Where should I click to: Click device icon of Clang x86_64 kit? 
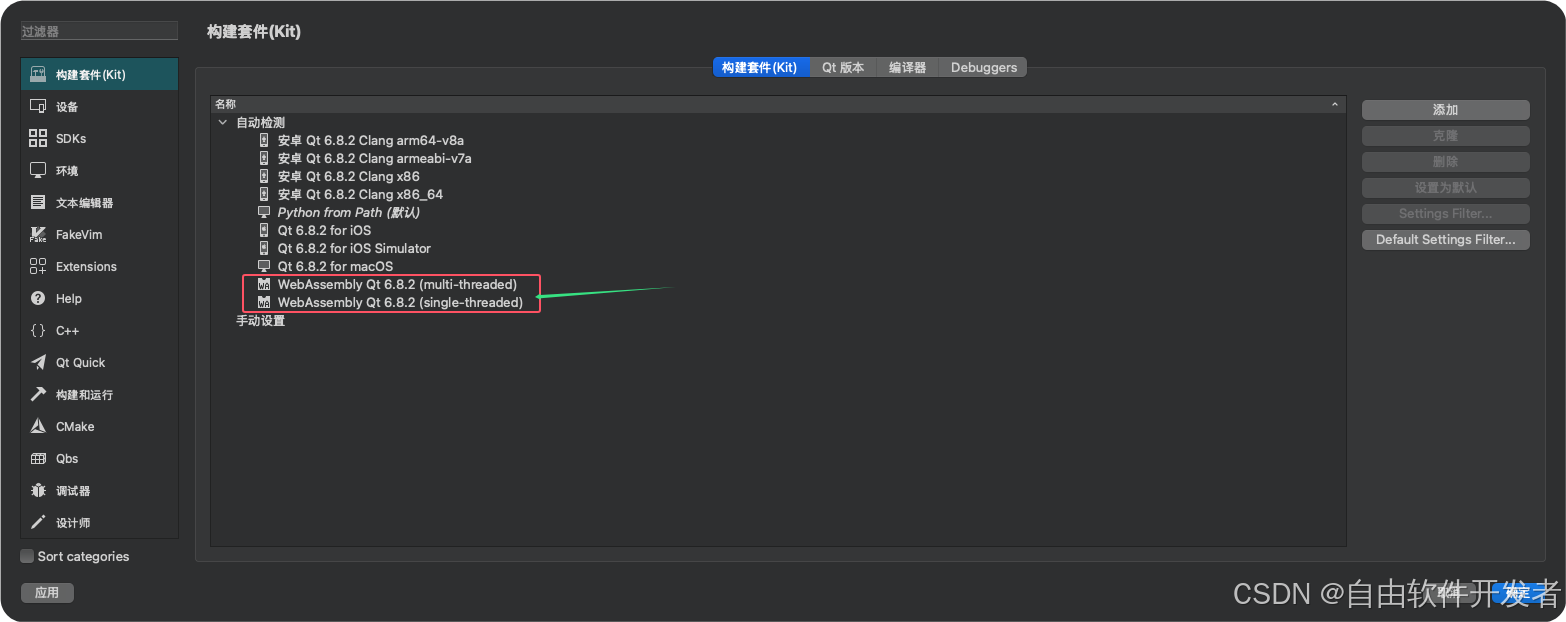pyautogui.click(x=264, y=195)
